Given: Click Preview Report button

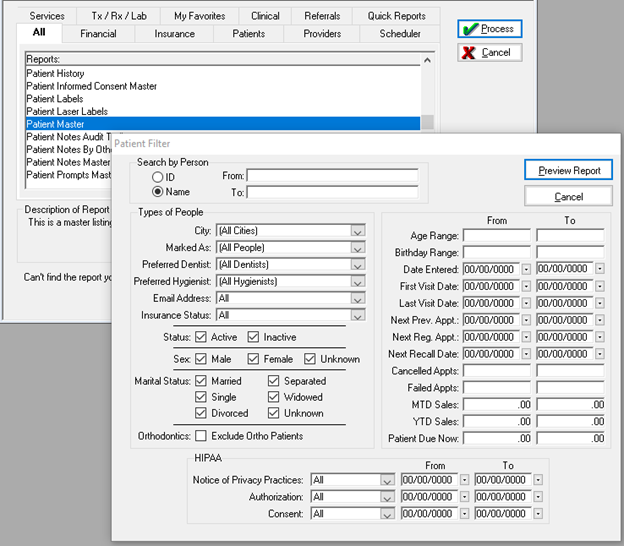Looking at the screenshot, I should click(568, 170).
